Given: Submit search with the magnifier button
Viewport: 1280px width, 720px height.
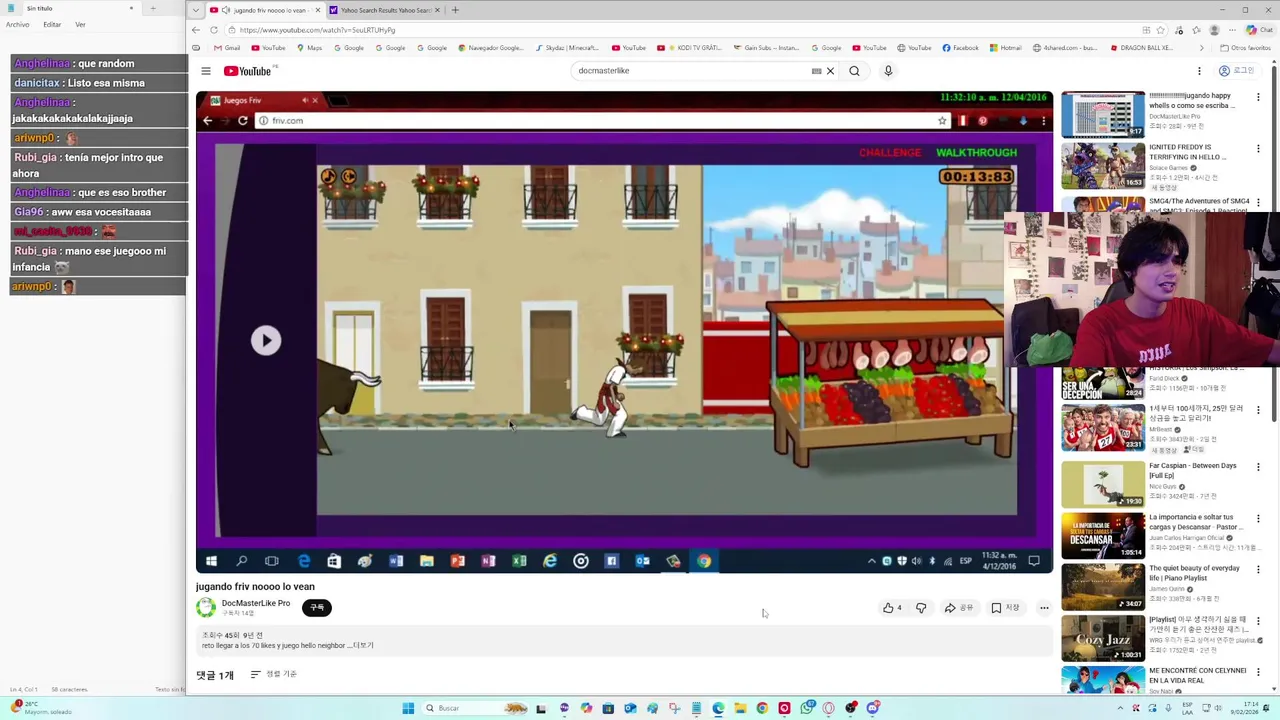Looking at the screenshot, I should pos(854,71).
